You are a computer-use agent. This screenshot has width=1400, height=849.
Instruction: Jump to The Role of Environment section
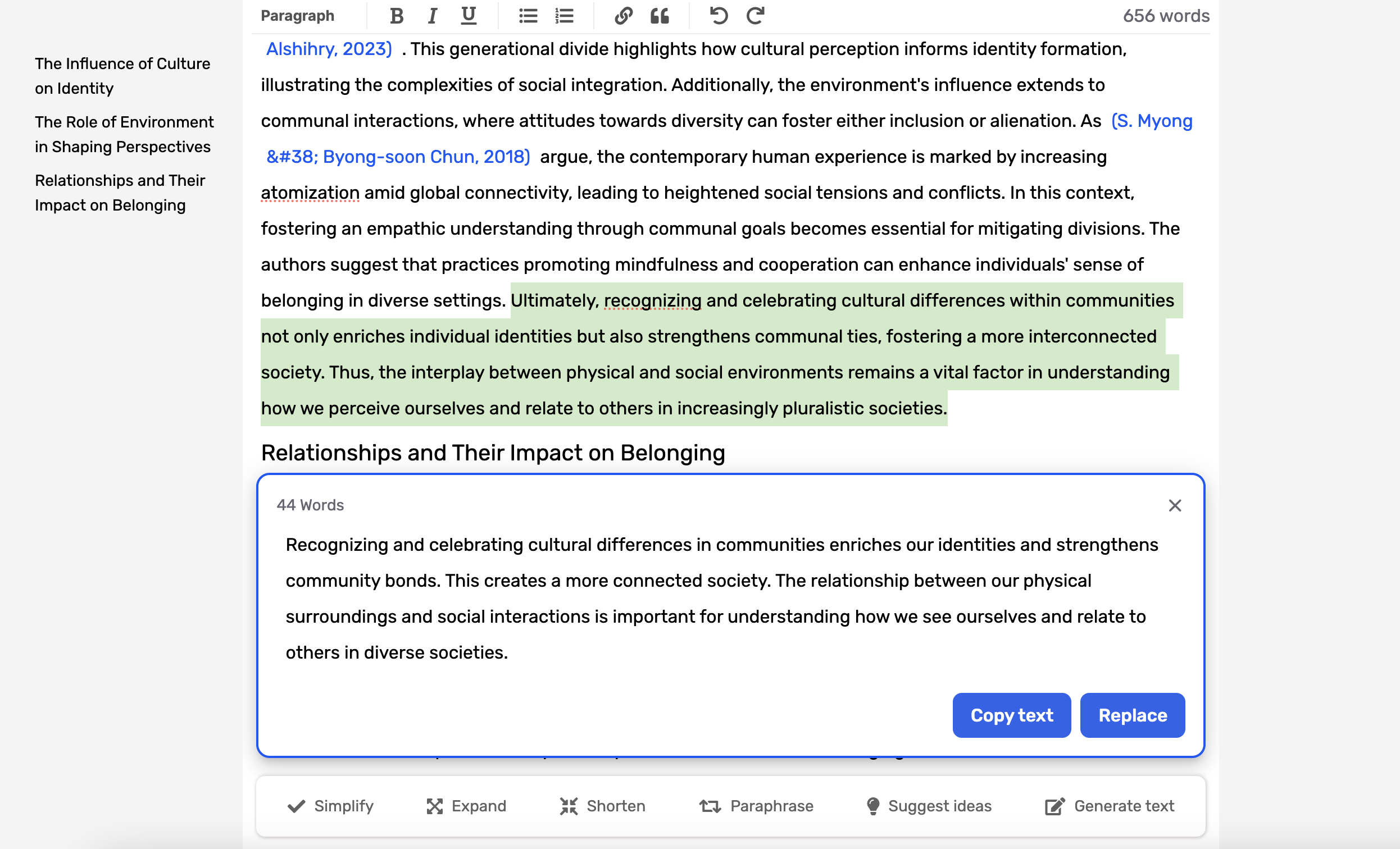coord(124,135)
